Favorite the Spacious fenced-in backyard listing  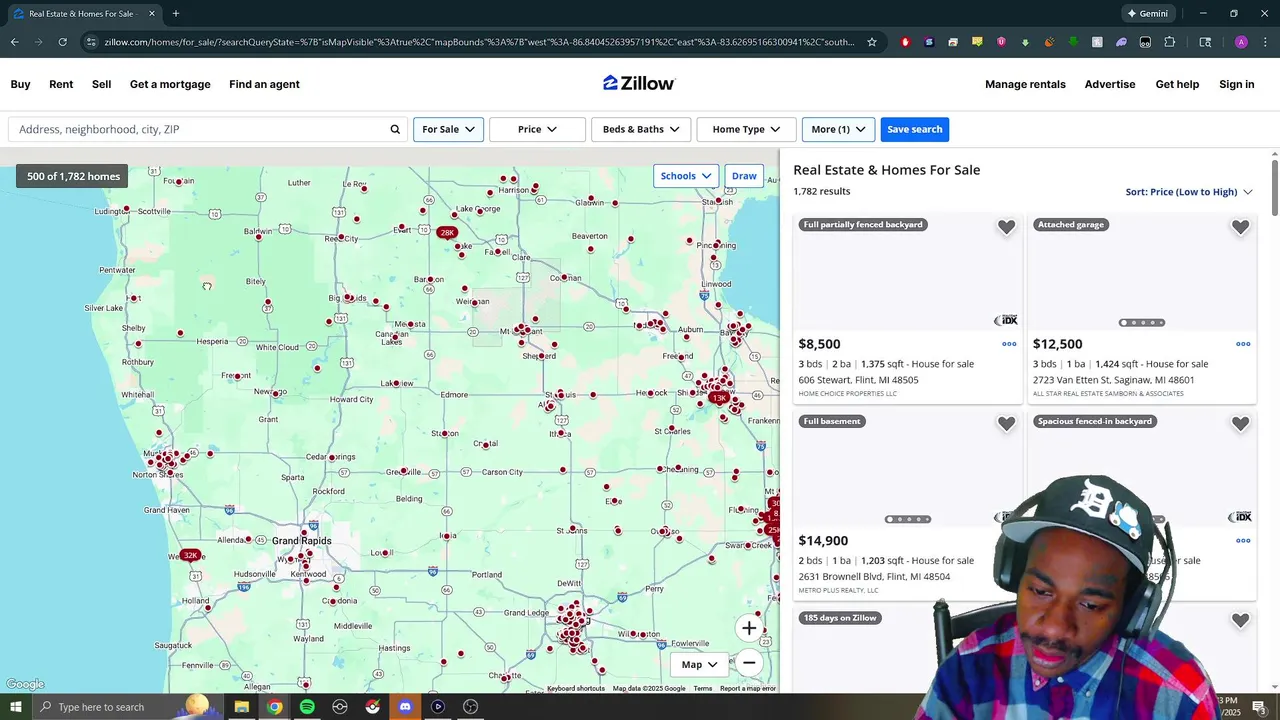1240,424
